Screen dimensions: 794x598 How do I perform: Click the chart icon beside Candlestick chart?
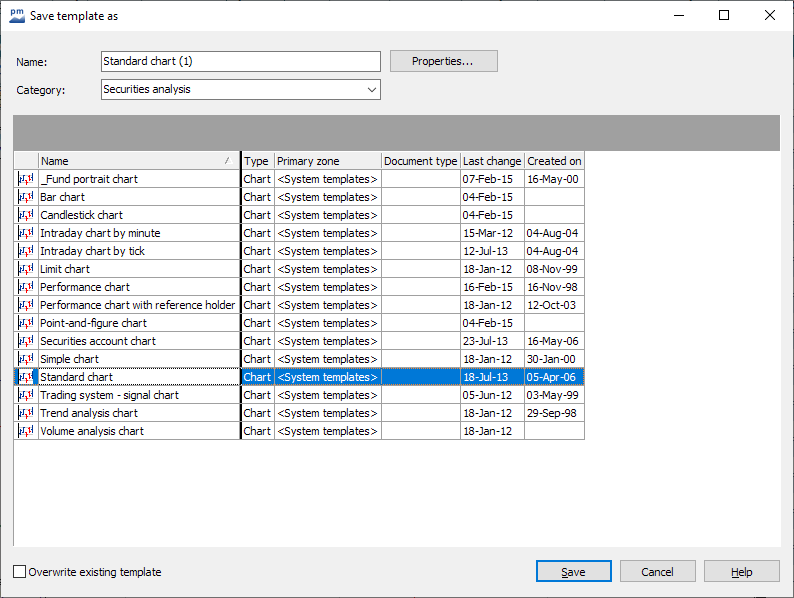point(26,215)
